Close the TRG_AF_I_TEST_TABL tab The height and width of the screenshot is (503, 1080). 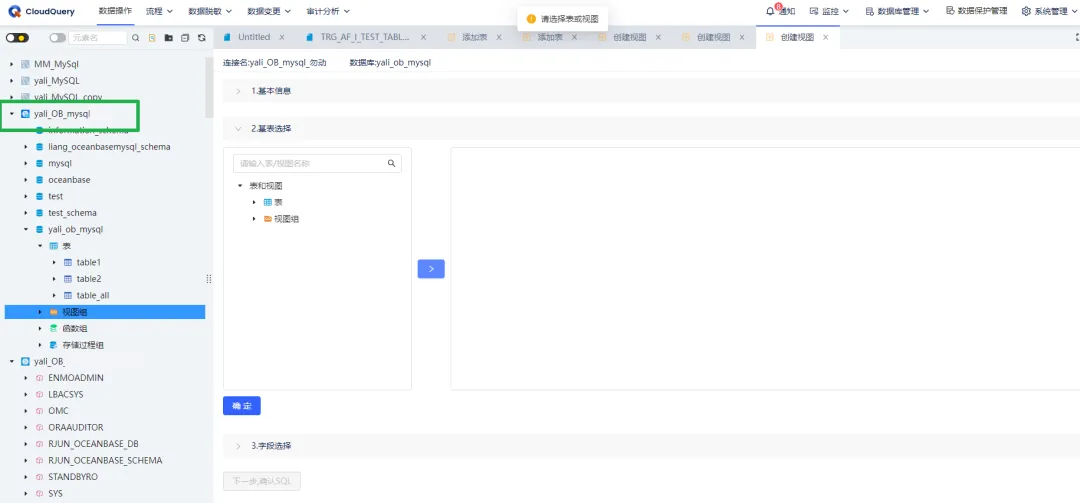click(423, 37)
